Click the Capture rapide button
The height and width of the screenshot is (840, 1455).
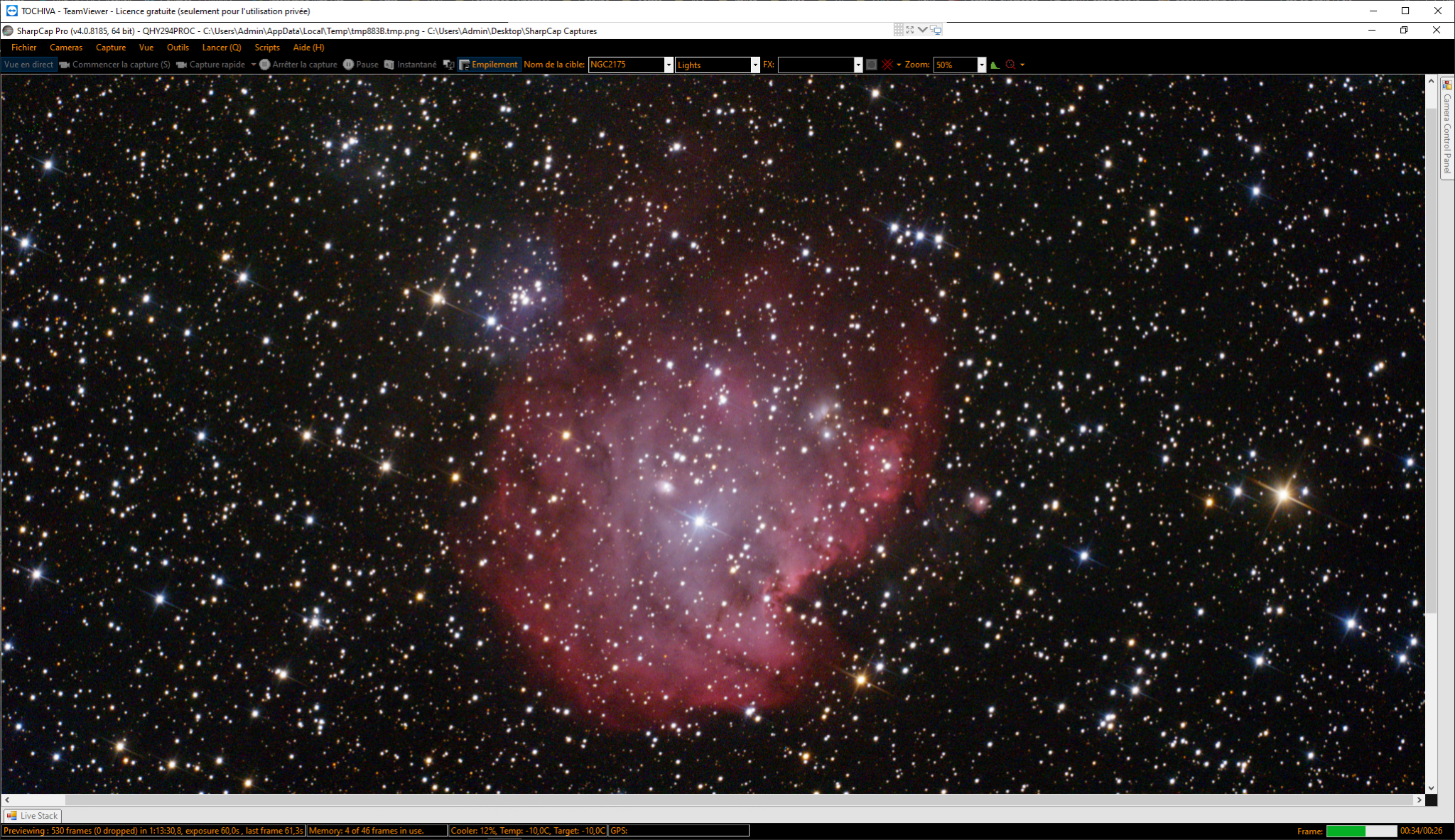211,65
